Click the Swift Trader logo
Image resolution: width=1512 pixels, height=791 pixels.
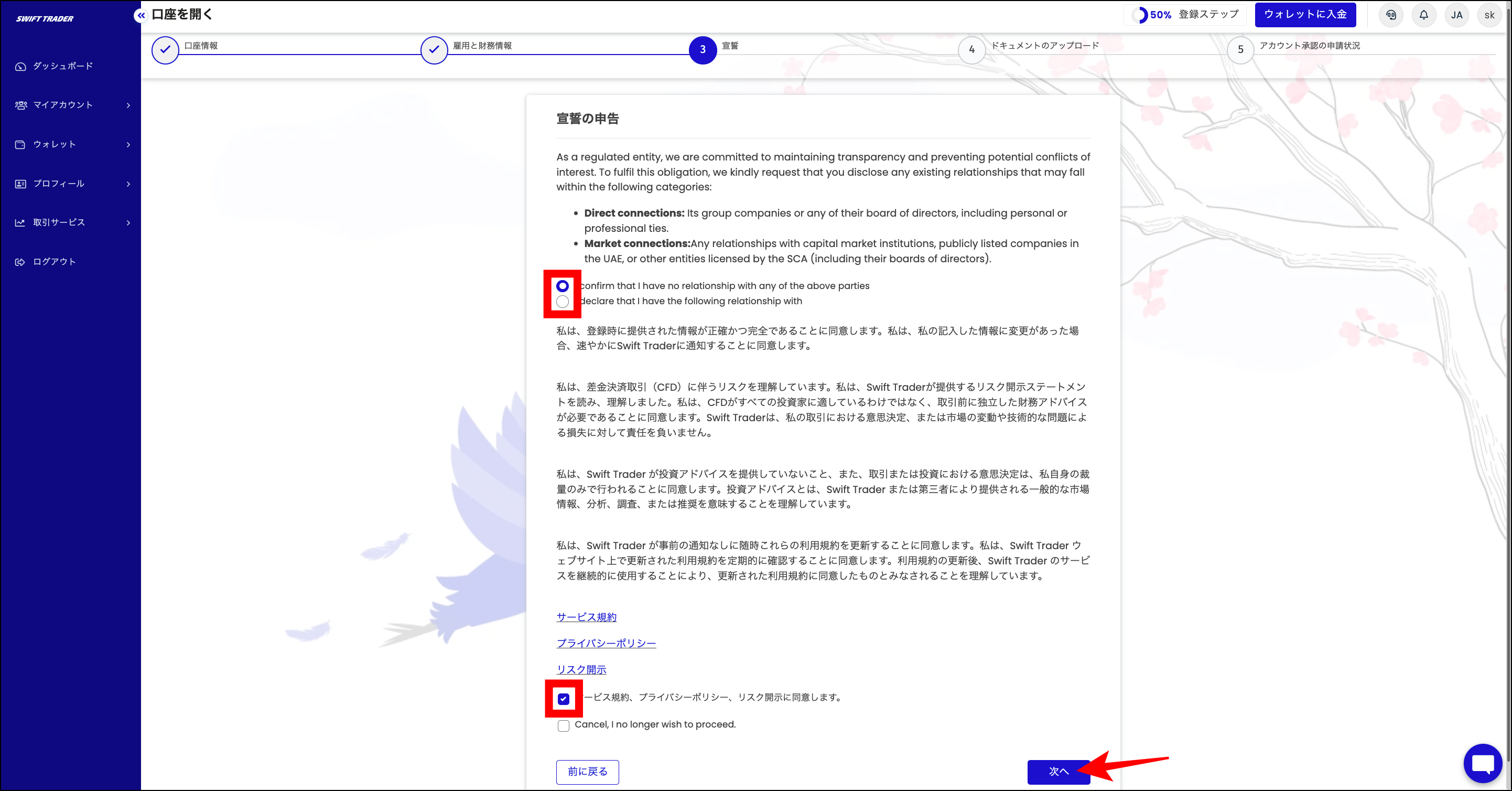coord(45,19)
